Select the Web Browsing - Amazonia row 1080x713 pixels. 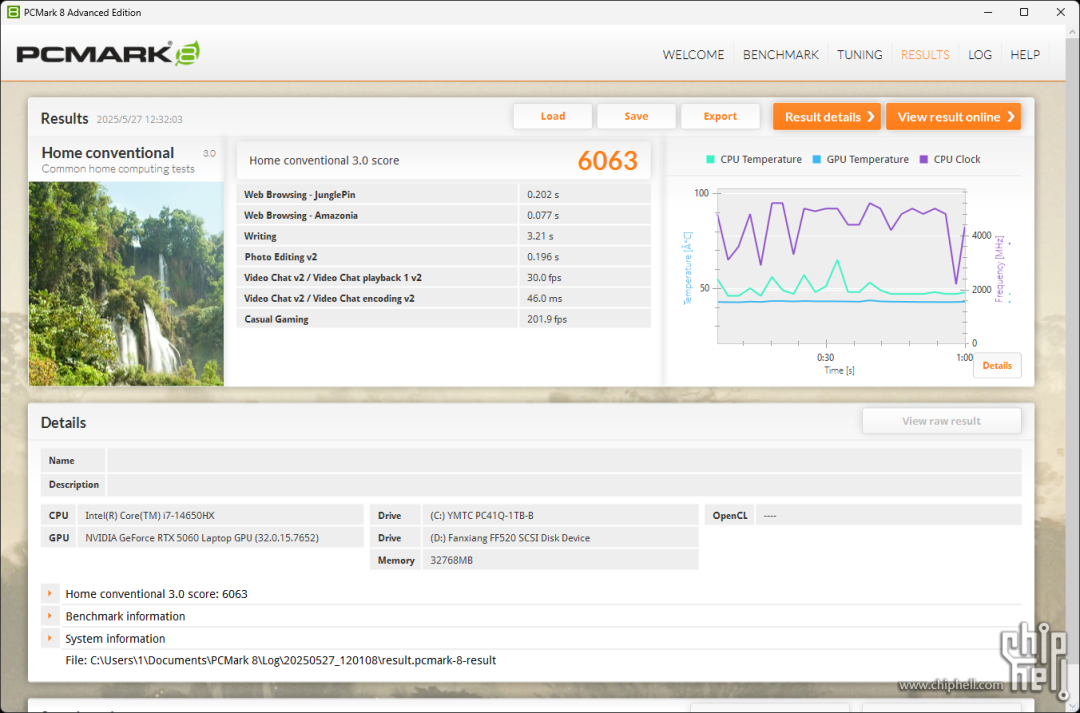[x=444, y=215]
